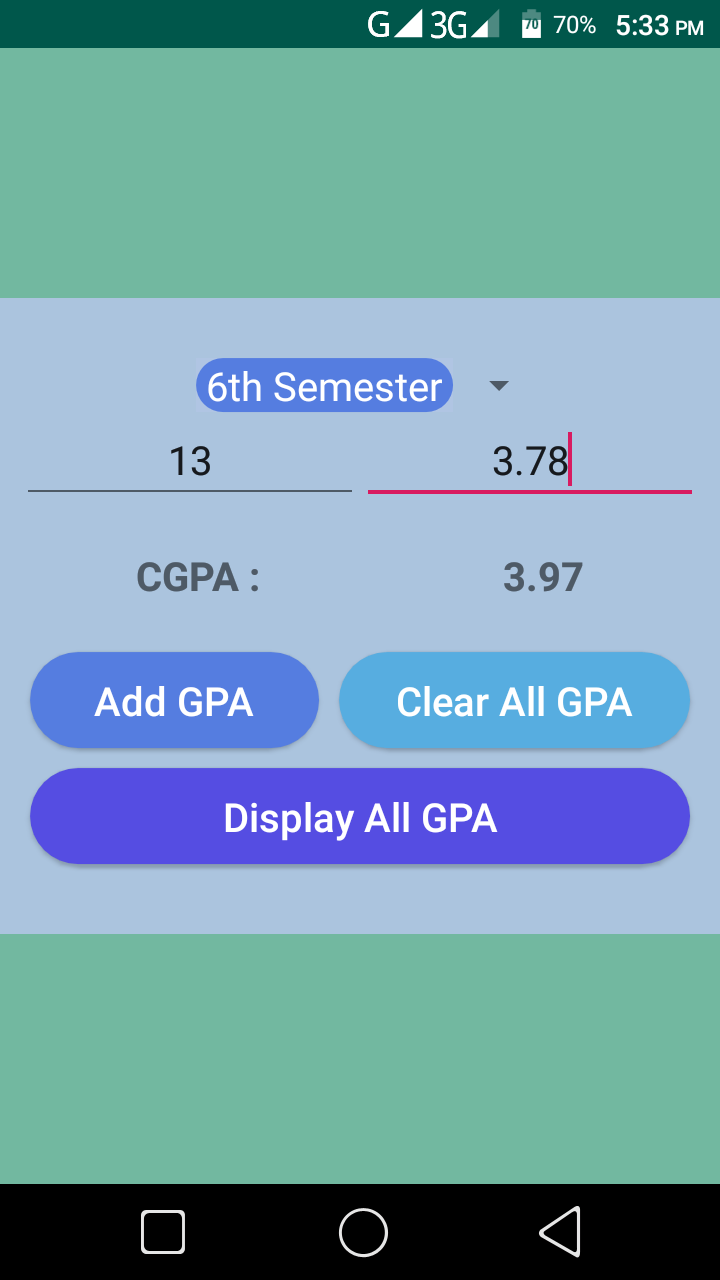Focus the GPA input showing 3.78

[x=530, y=461]
